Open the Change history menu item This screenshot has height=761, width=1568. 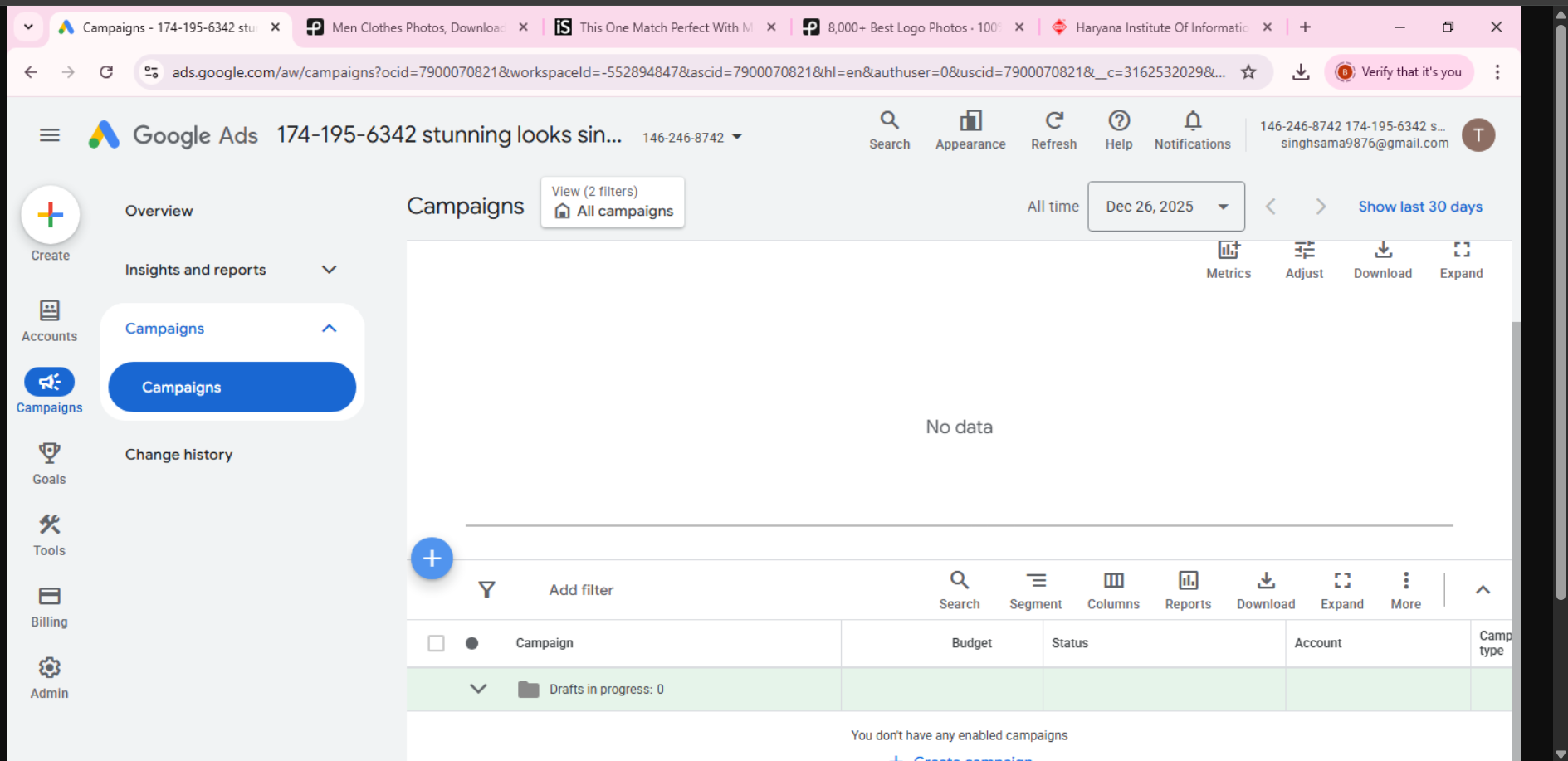(178, 455)
